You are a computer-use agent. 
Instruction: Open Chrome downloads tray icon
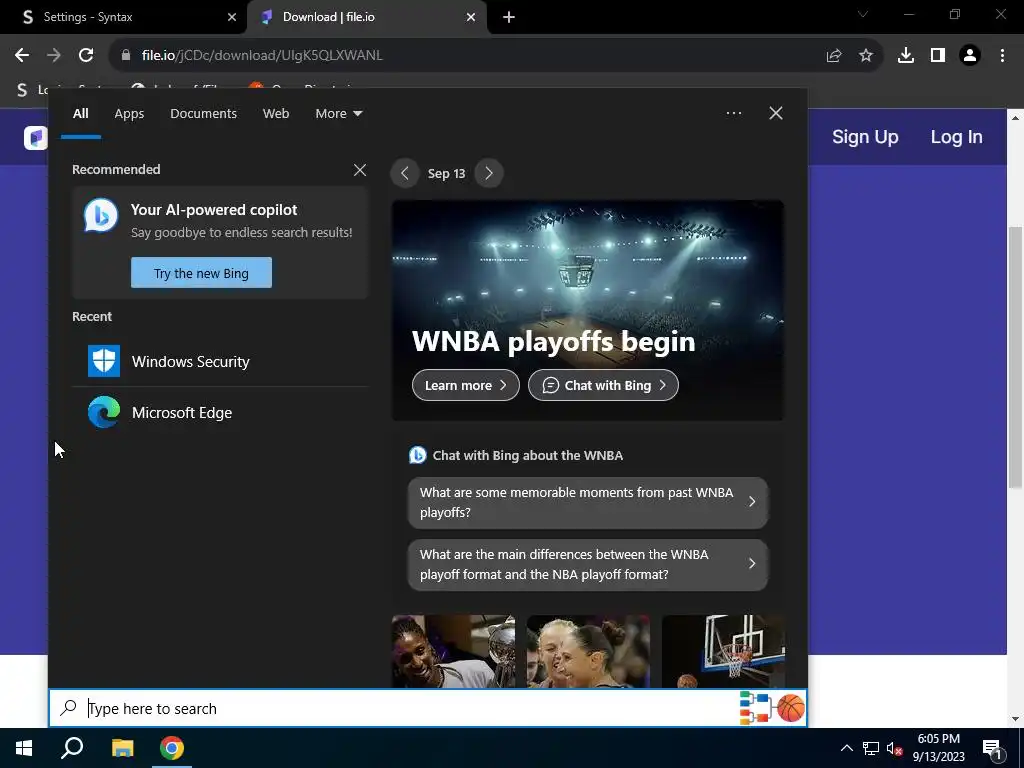[905, 56]
